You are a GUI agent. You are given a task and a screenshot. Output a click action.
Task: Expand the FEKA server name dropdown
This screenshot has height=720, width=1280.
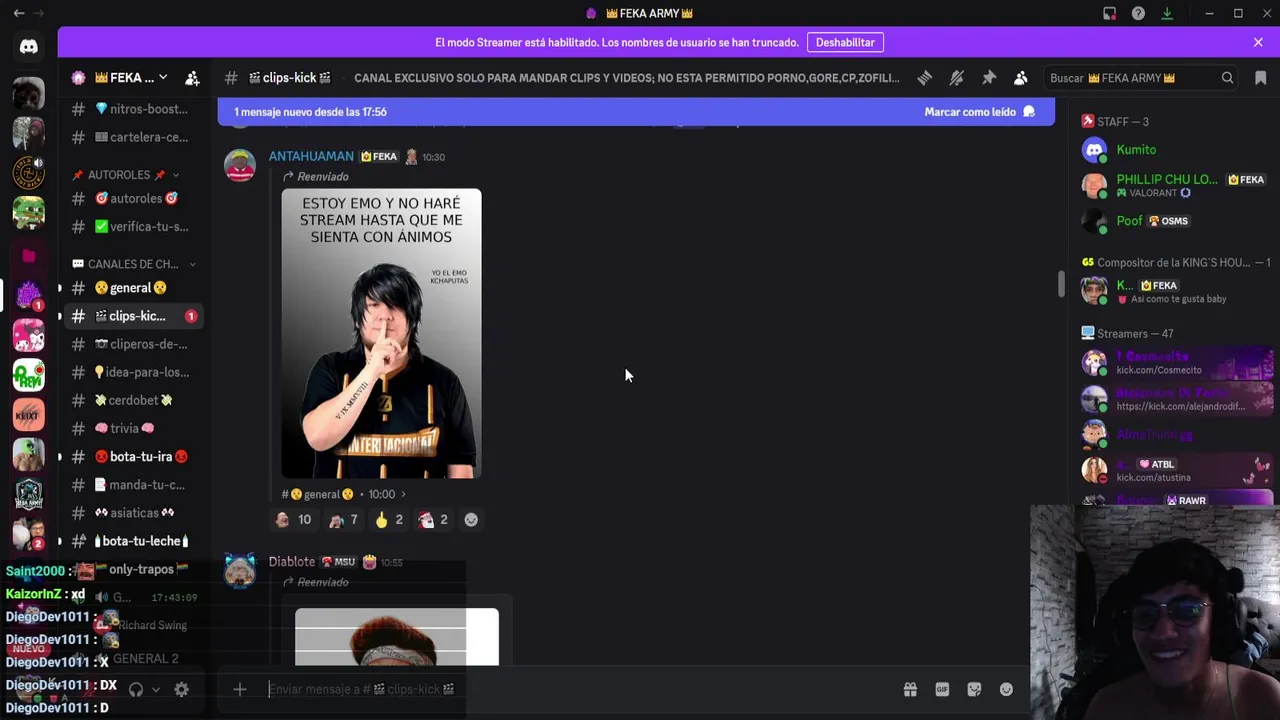(x=163, y=78)
